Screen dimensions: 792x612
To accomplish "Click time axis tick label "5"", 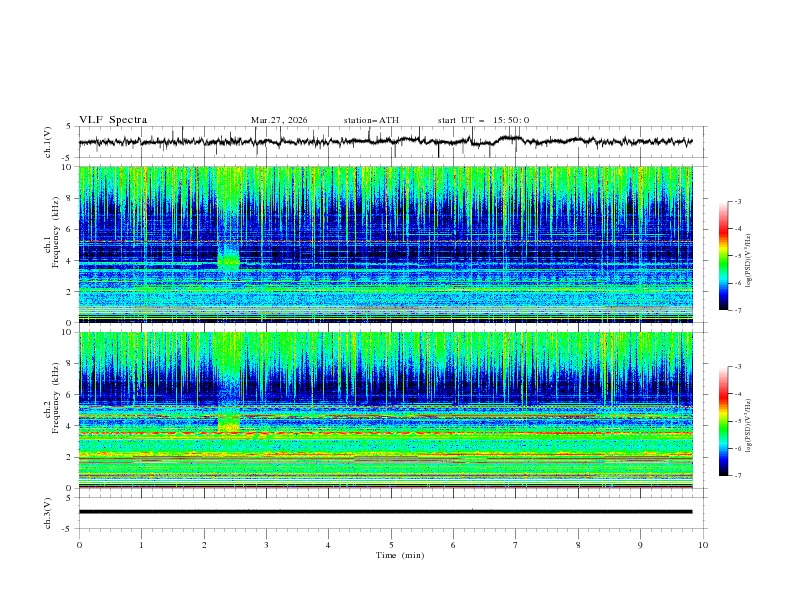I will tap(391, 545).
